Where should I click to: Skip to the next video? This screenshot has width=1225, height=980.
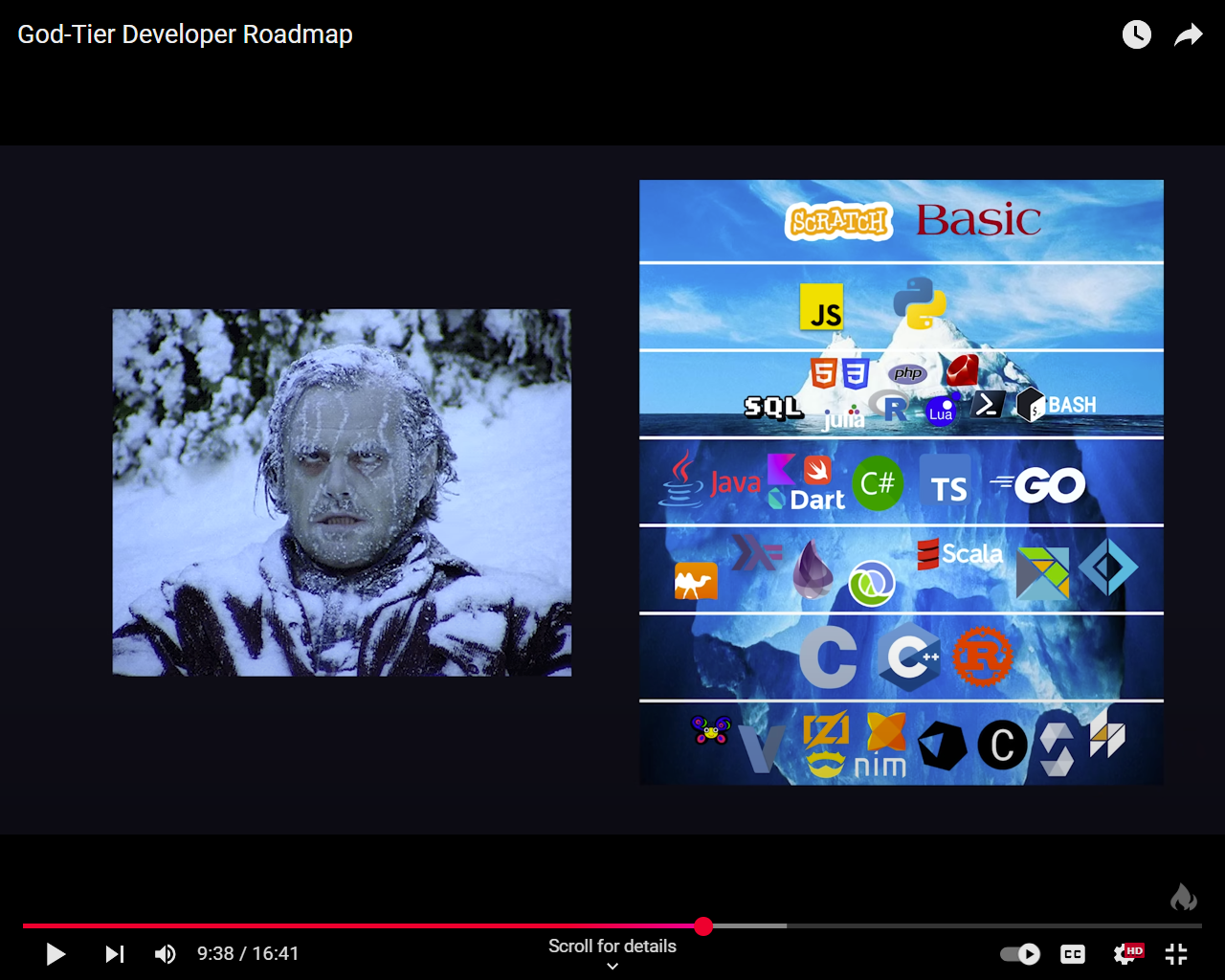point(115,954)
